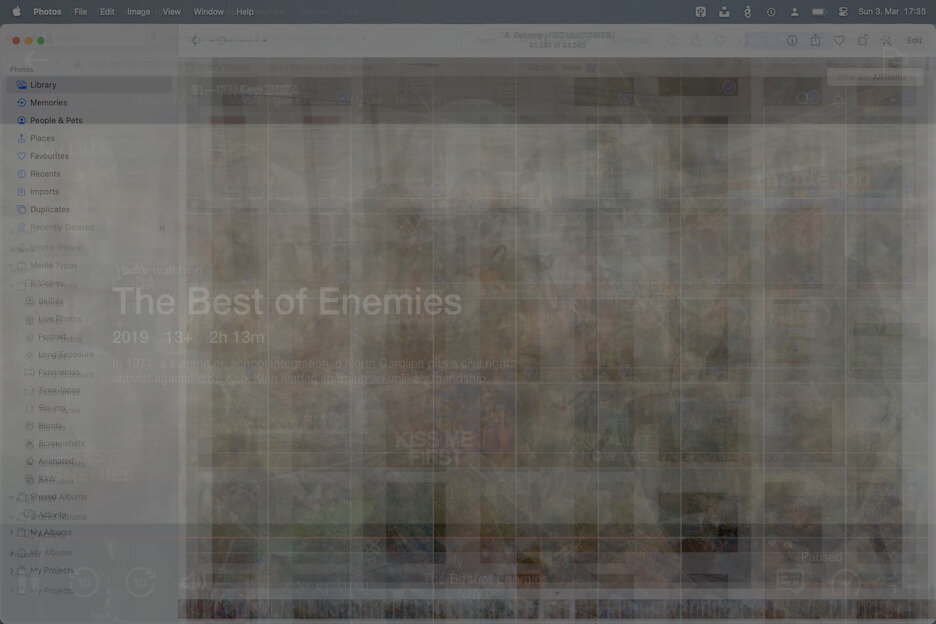Open the View menu
936x624 pixels.
171,11
